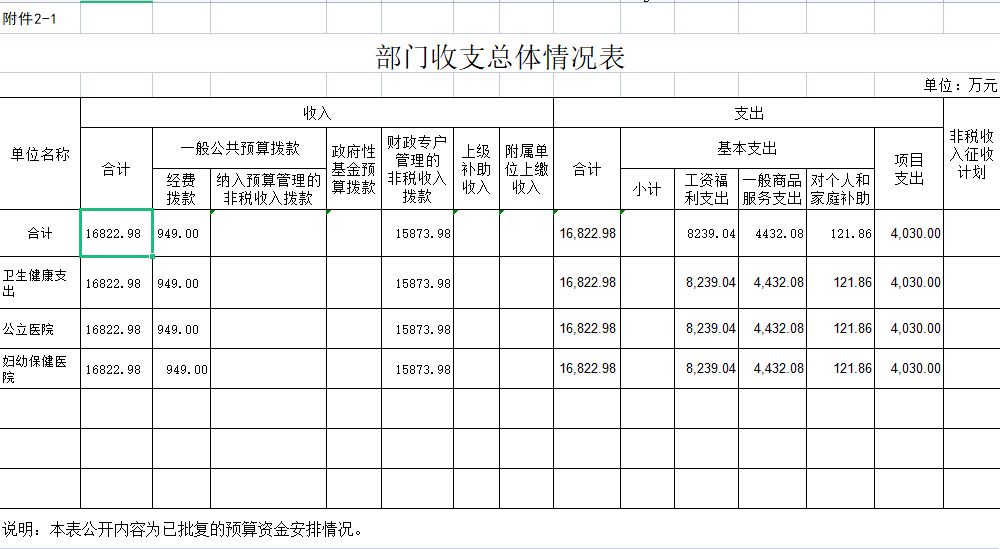The image size is (1000, 549).
Task: Select the 上级补助收入 header cell
Action: pos(476,169)
